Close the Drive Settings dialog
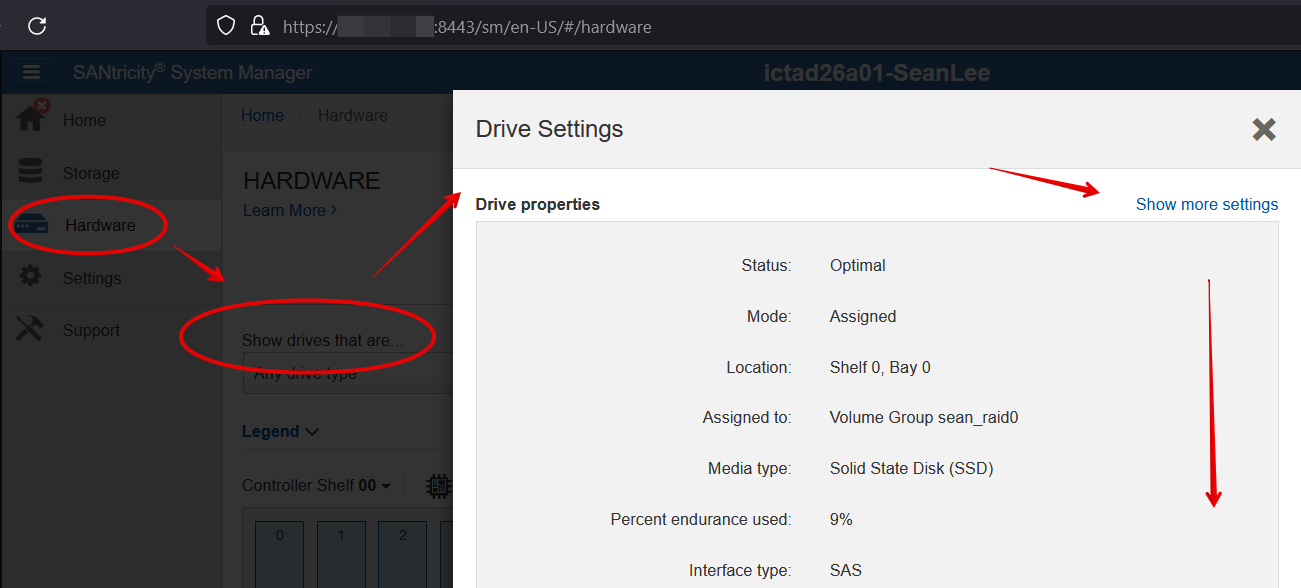 [x=1264, y=129]
